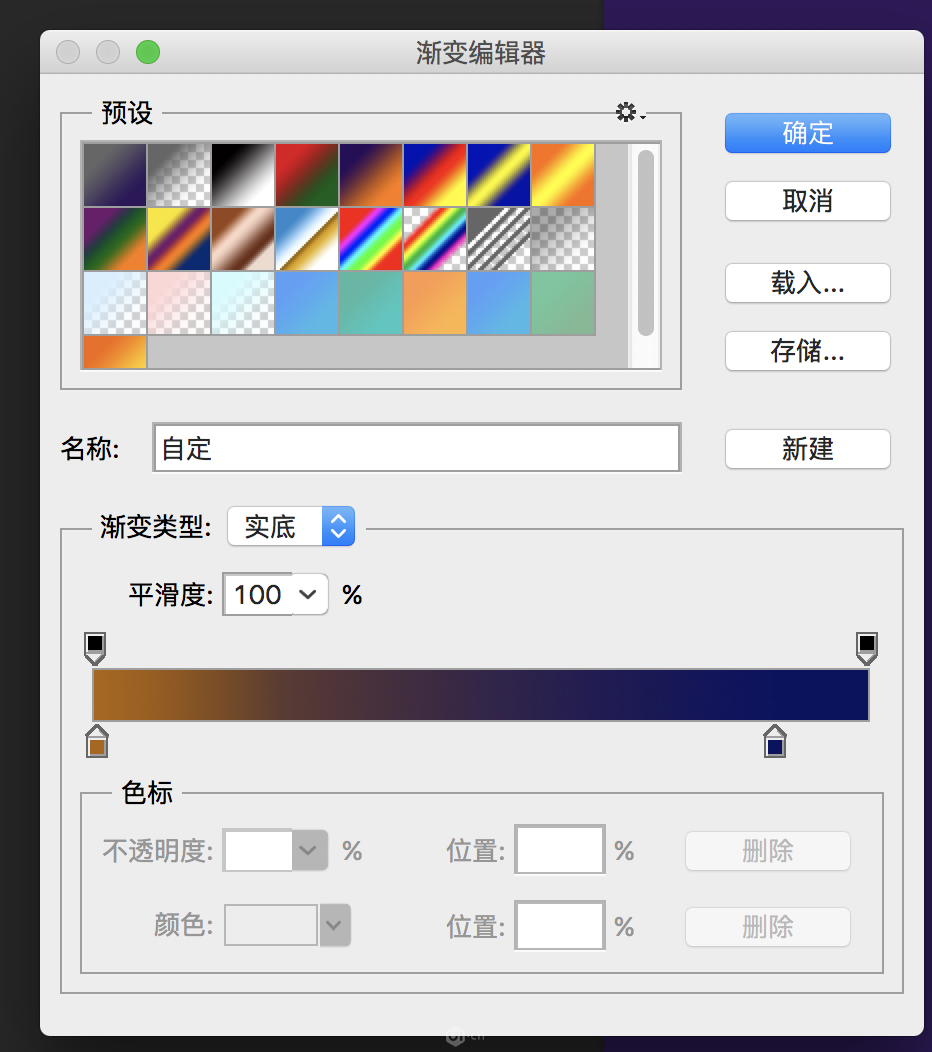Viewport: 932px width, 1052px height.
Task: Select the soft green gradient preset
Action: click(x=563, y=303)
